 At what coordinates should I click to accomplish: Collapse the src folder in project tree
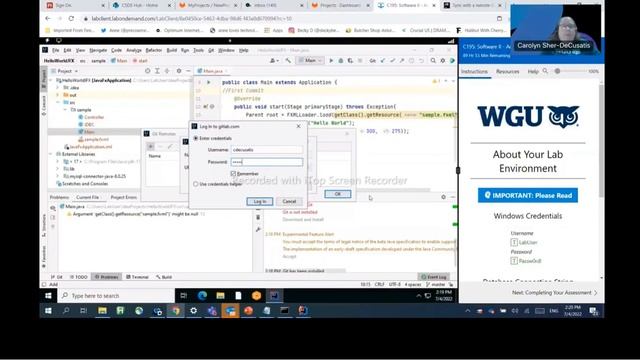tap(58, 102)
